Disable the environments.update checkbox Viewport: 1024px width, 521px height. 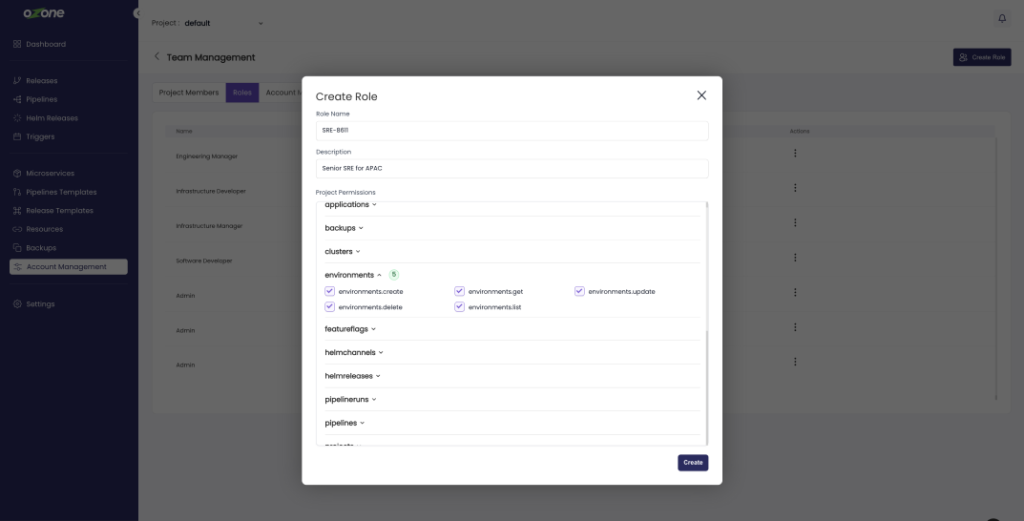click(x=579, y=291)
